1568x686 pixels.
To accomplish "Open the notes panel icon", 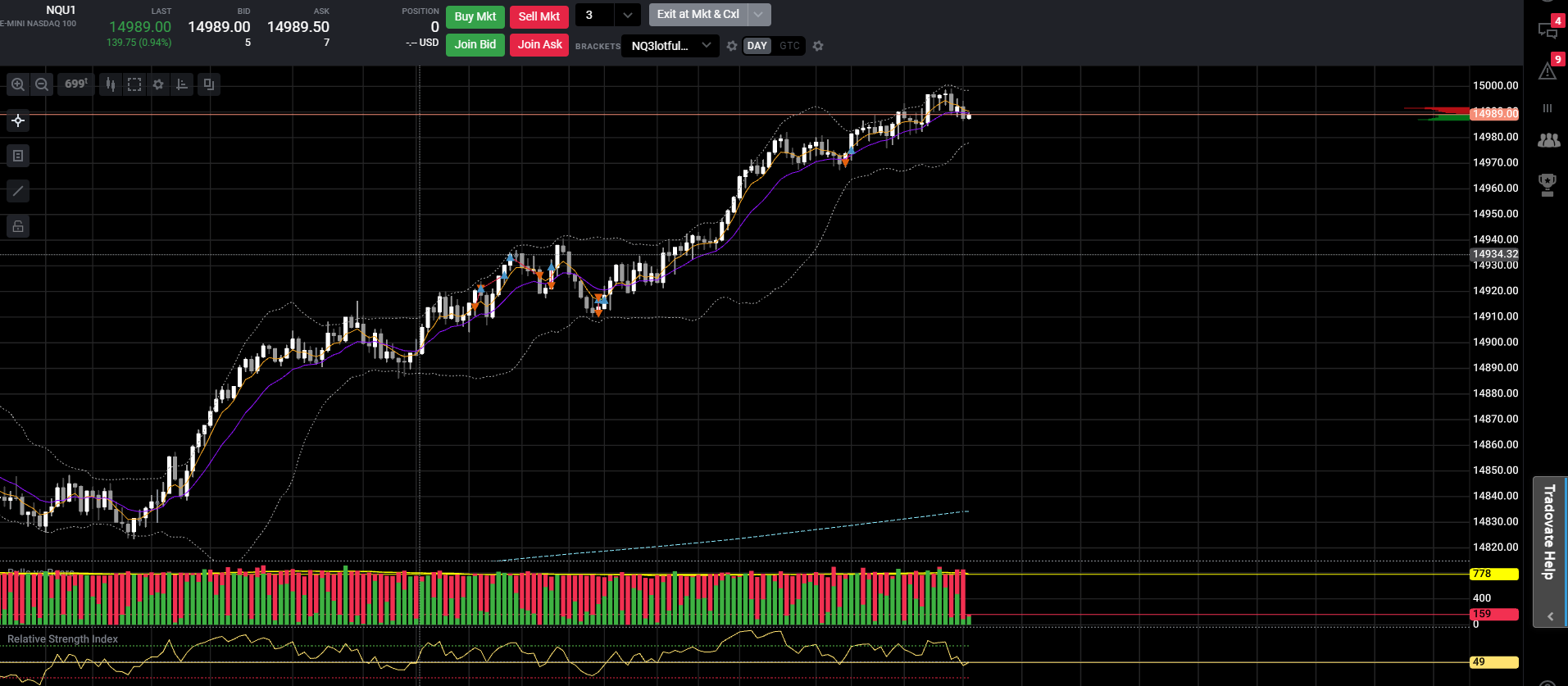I will [18, 156].
